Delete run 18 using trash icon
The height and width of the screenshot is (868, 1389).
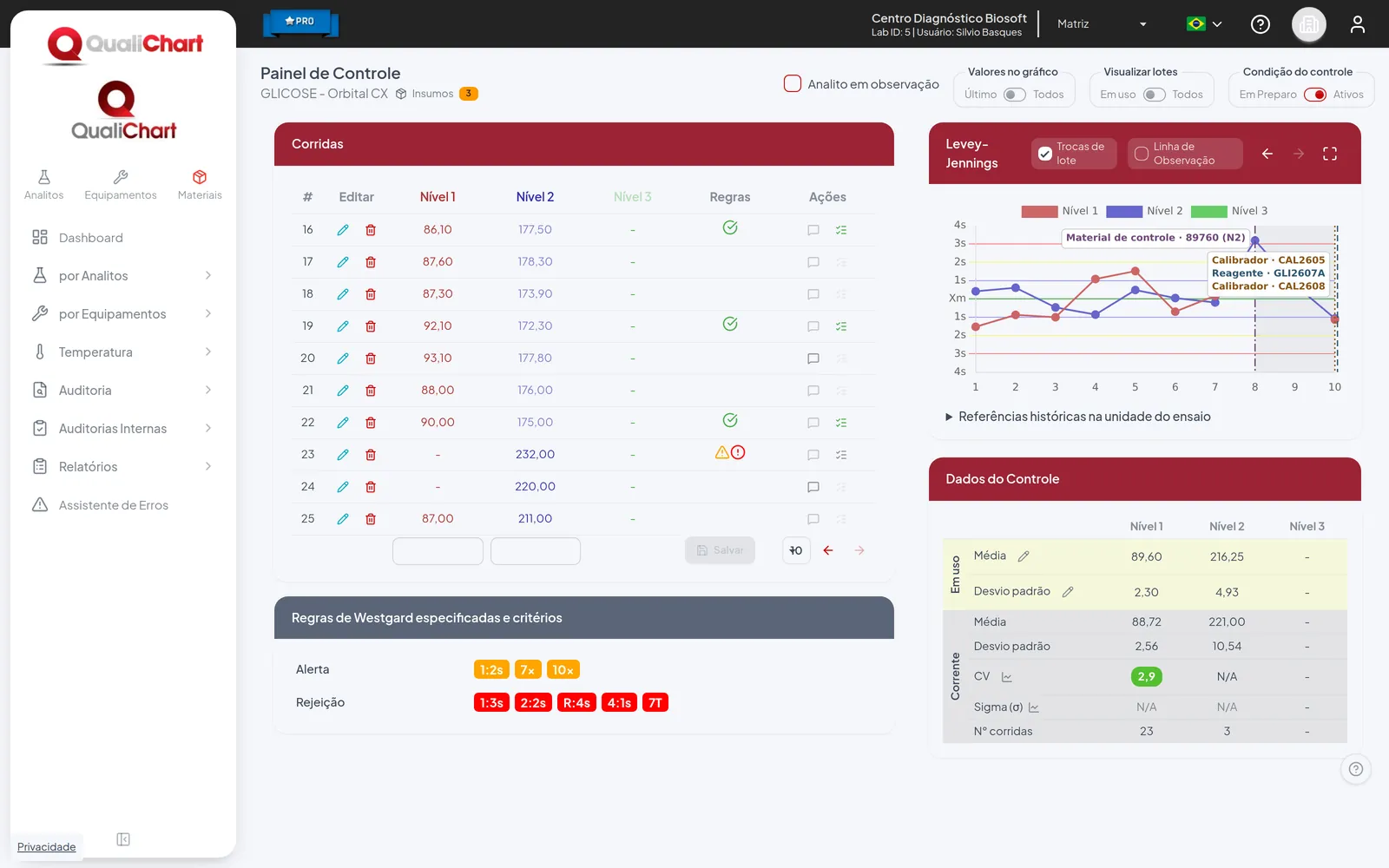click(371, 294)
